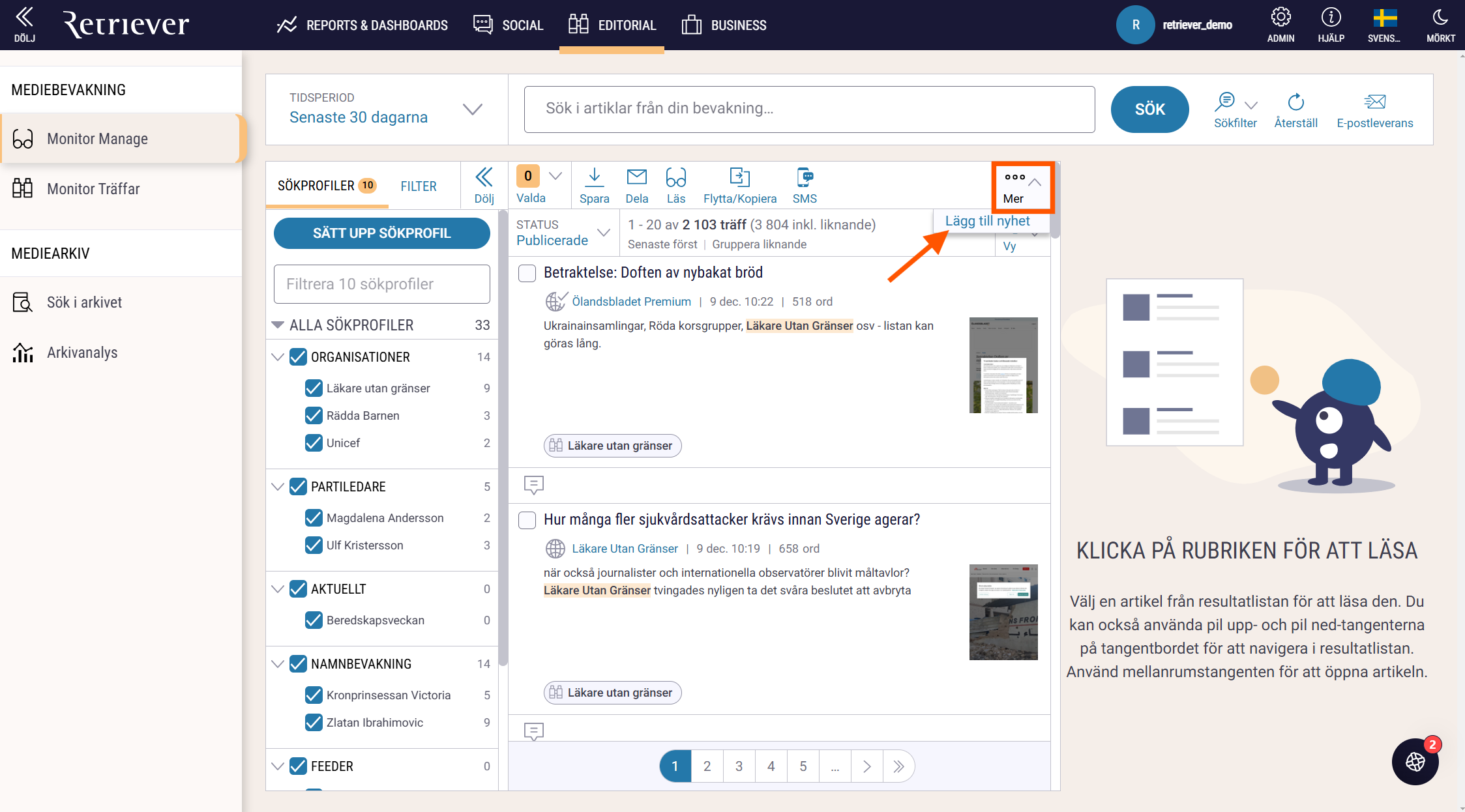
Task: Click the Återställ reset icon
Action: click(1295, 109)
